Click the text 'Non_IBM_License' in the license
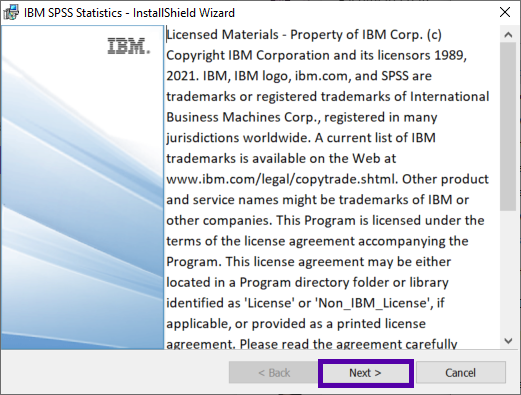 coord(373,303)
